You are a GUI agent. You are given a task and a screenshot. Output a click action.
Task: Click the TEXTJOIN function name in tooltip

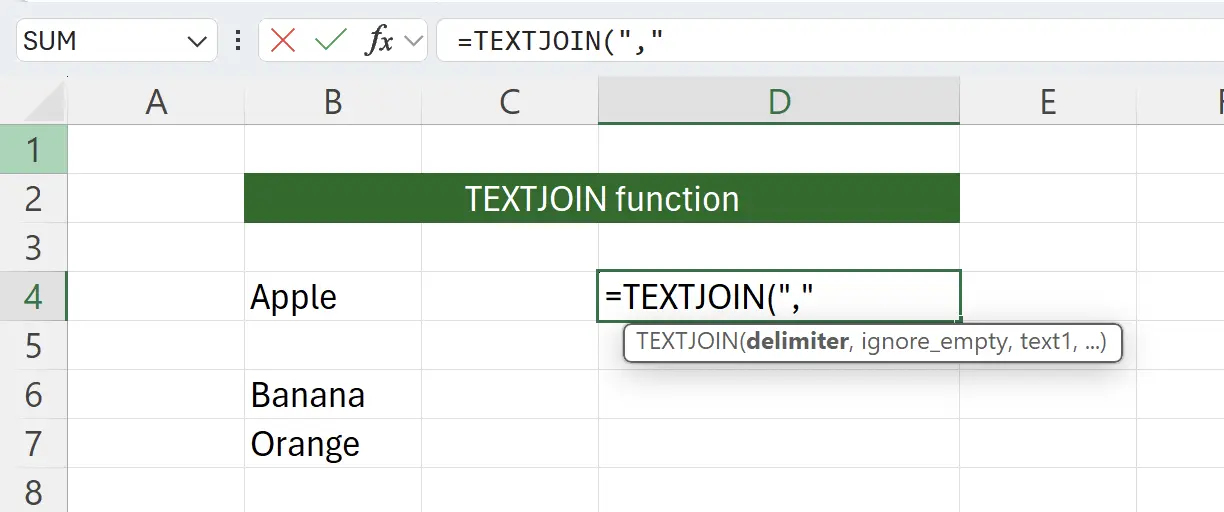(x=686, y=342)
